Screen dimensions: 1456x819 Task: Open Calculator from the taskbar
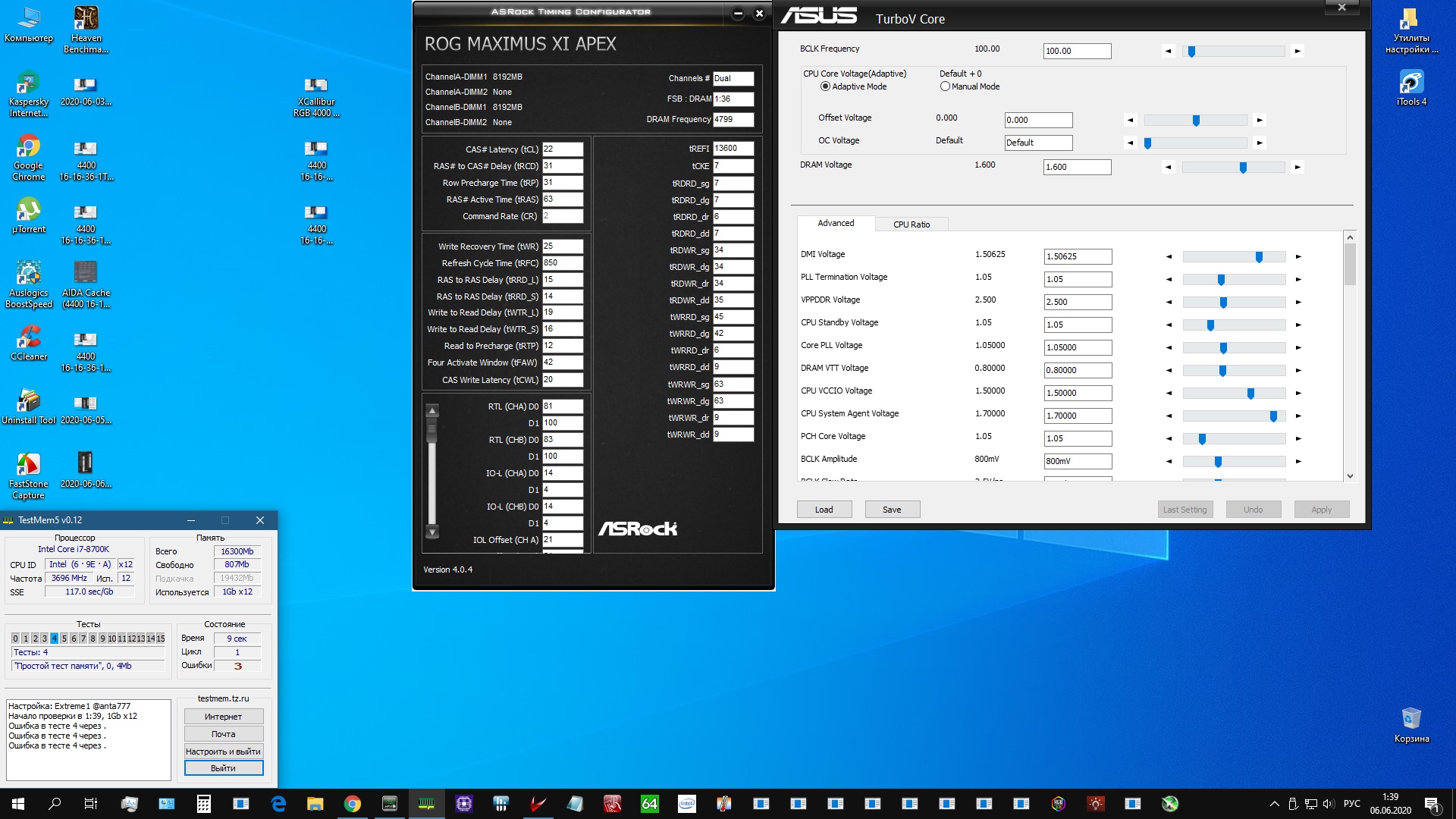[x=204, y=804]
